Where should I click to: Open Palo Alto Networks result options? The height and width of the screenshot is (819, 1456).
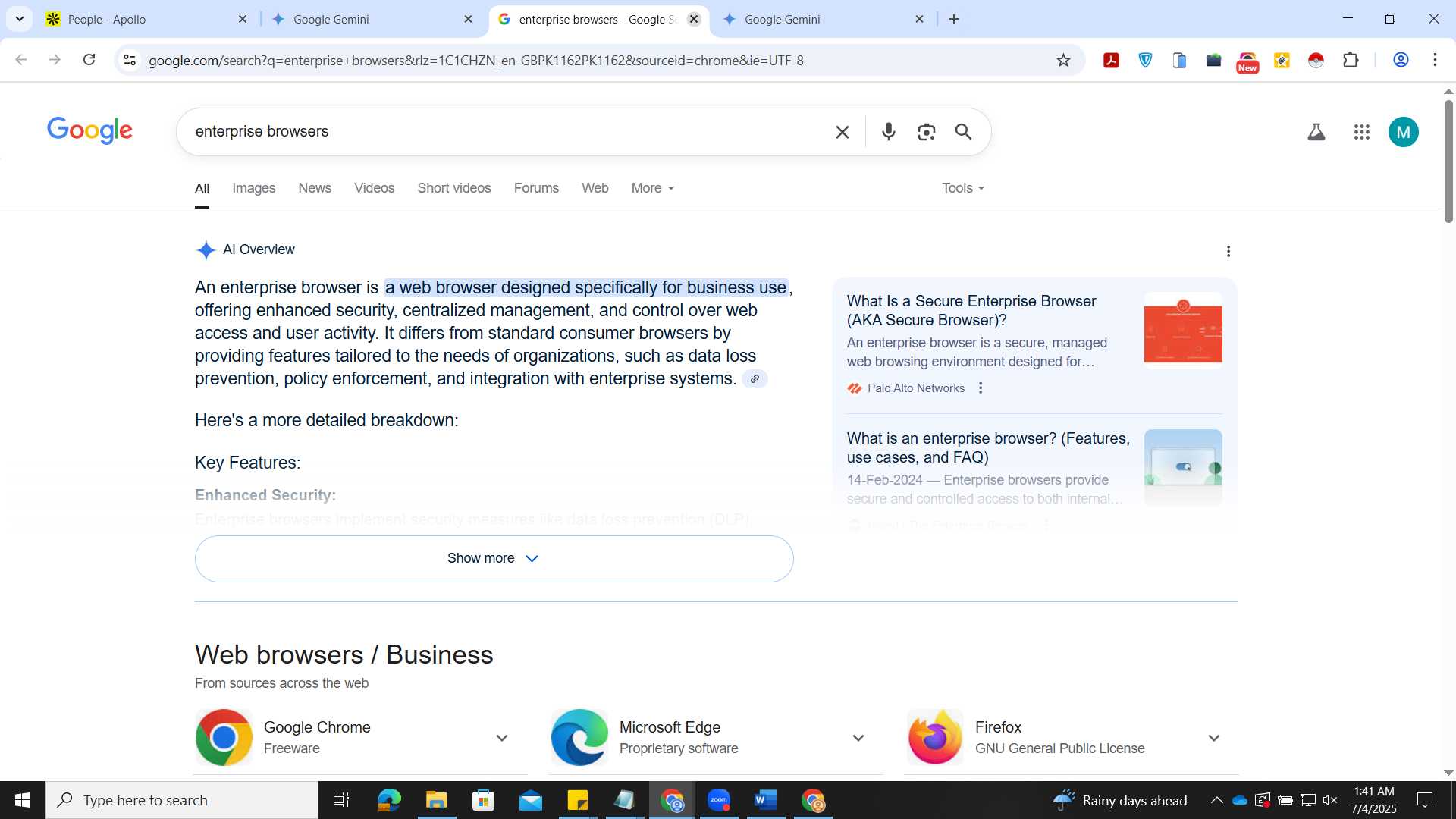point(981,388)
